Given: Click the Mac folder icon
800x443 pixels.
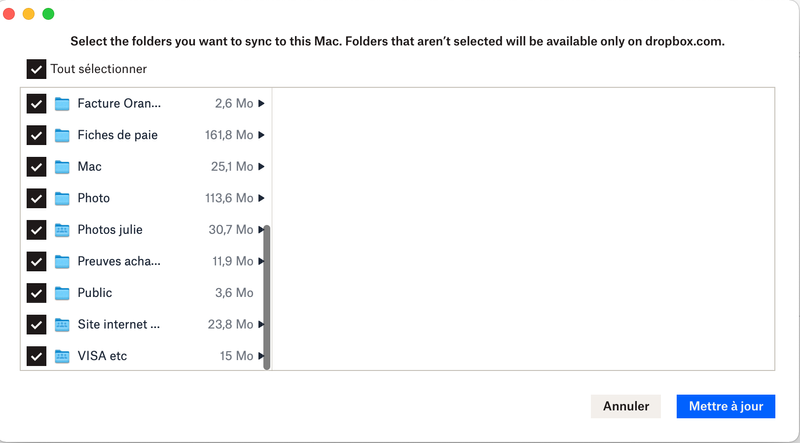Looking at the screenshot, I should pyautogui.click(x=63, y=166).
